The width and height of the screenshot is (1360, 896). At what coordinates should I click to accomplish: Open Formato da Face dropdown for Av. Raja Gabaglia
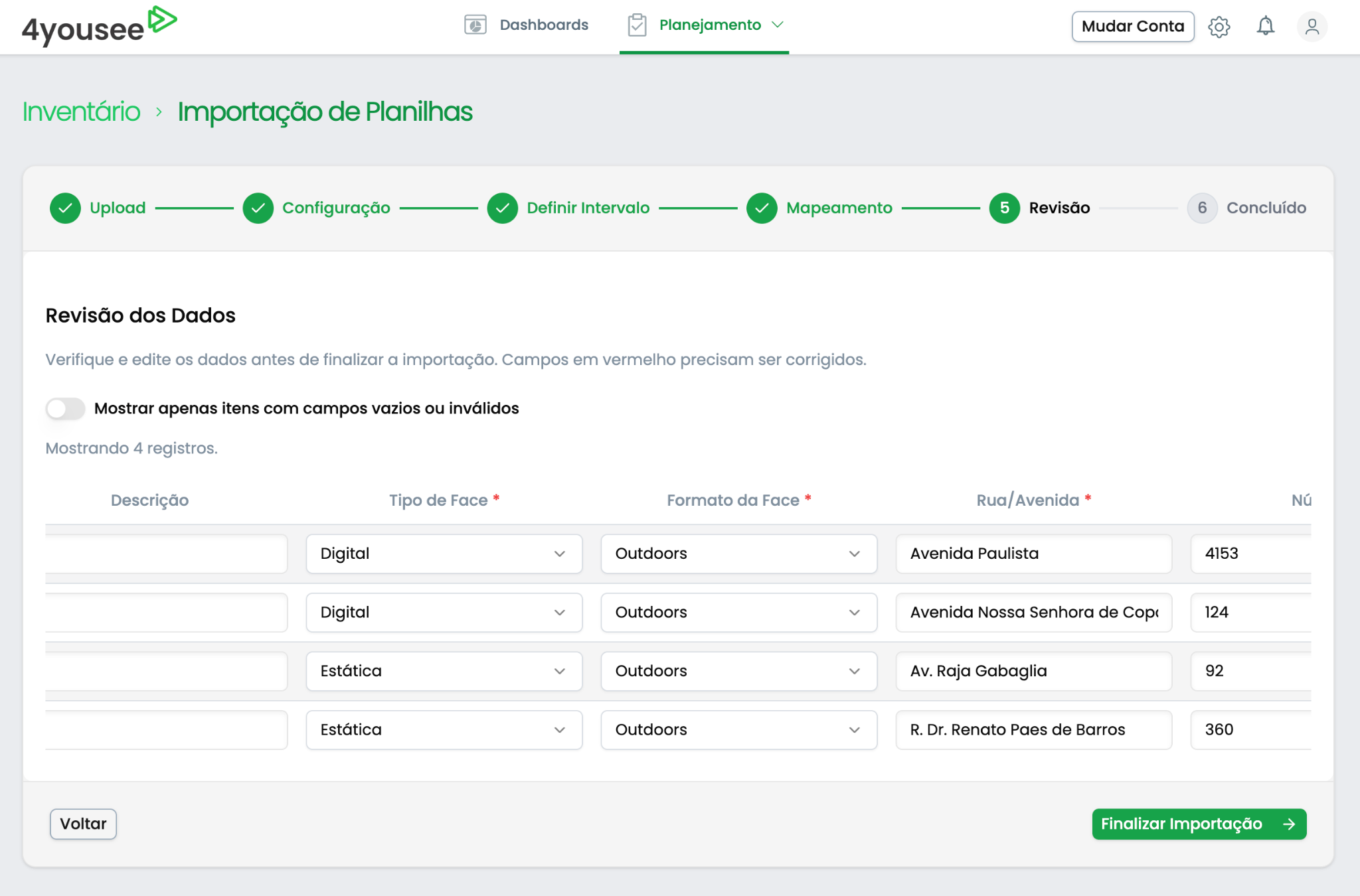click(x=738, y=671)
